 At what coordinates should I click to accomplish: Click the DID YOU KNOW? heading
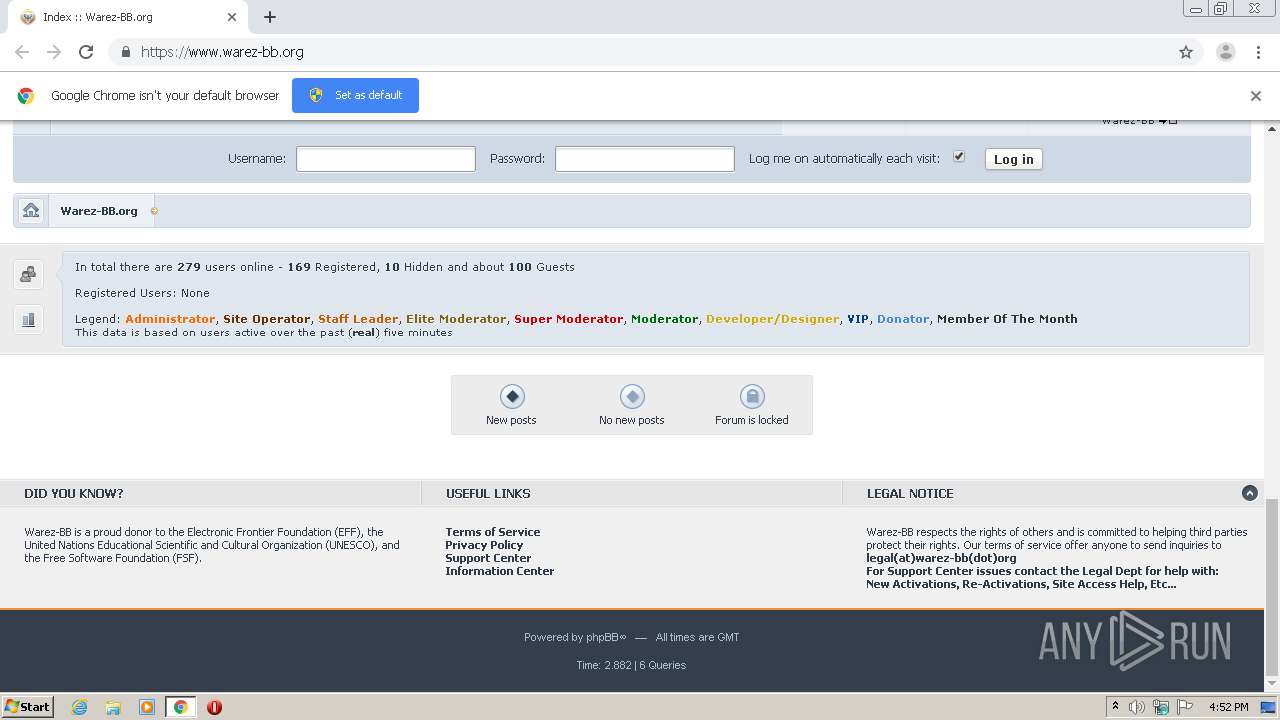(74, 493)
